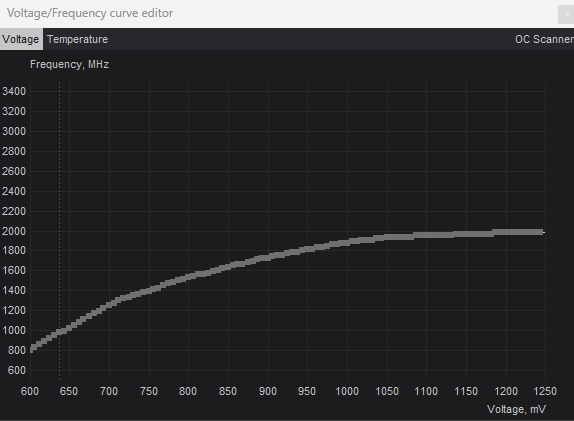Click the 'Voltage, mV' axis label
The image size is (574, 421).
[516, 409]
